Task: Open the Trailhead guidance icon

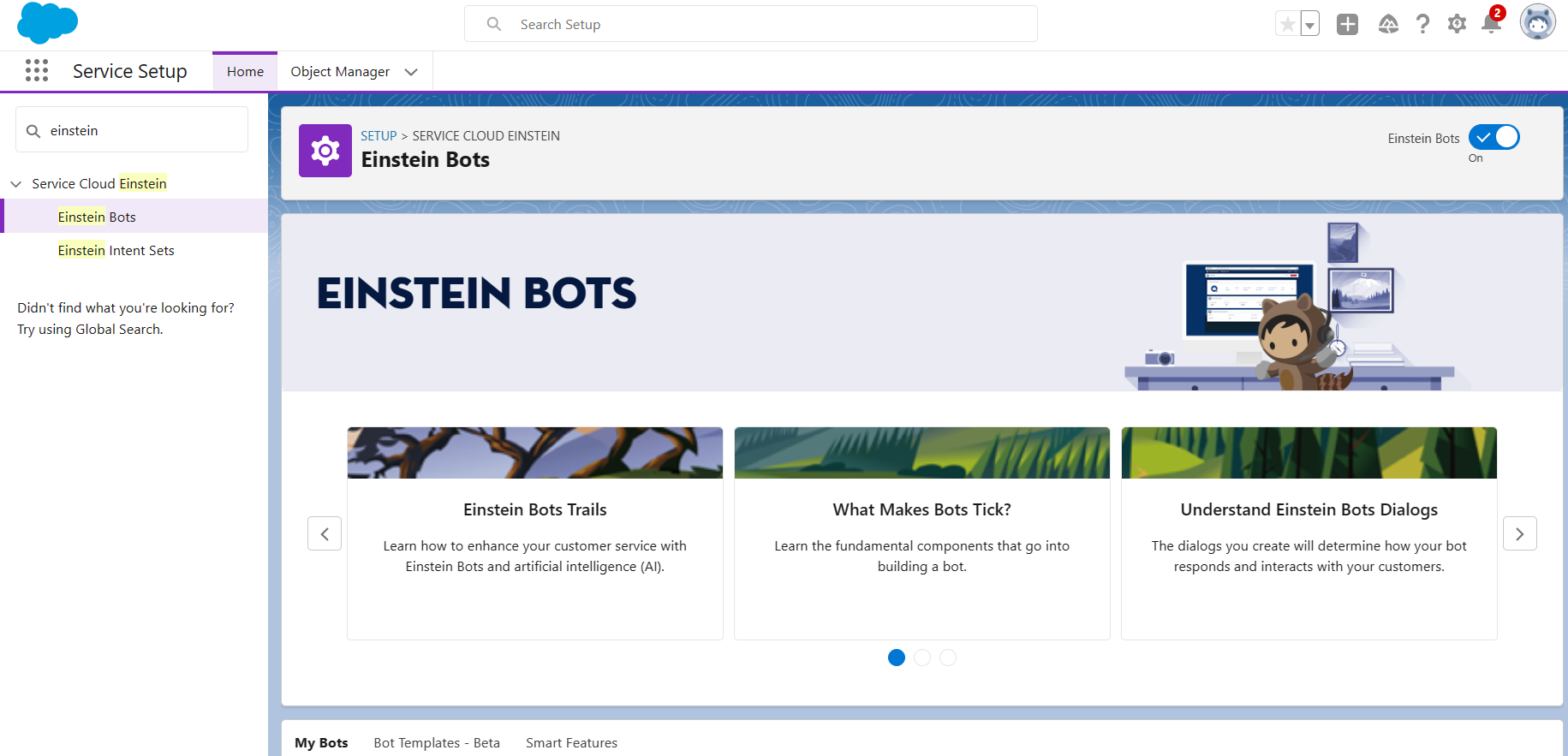Action: coord(1388,24)
